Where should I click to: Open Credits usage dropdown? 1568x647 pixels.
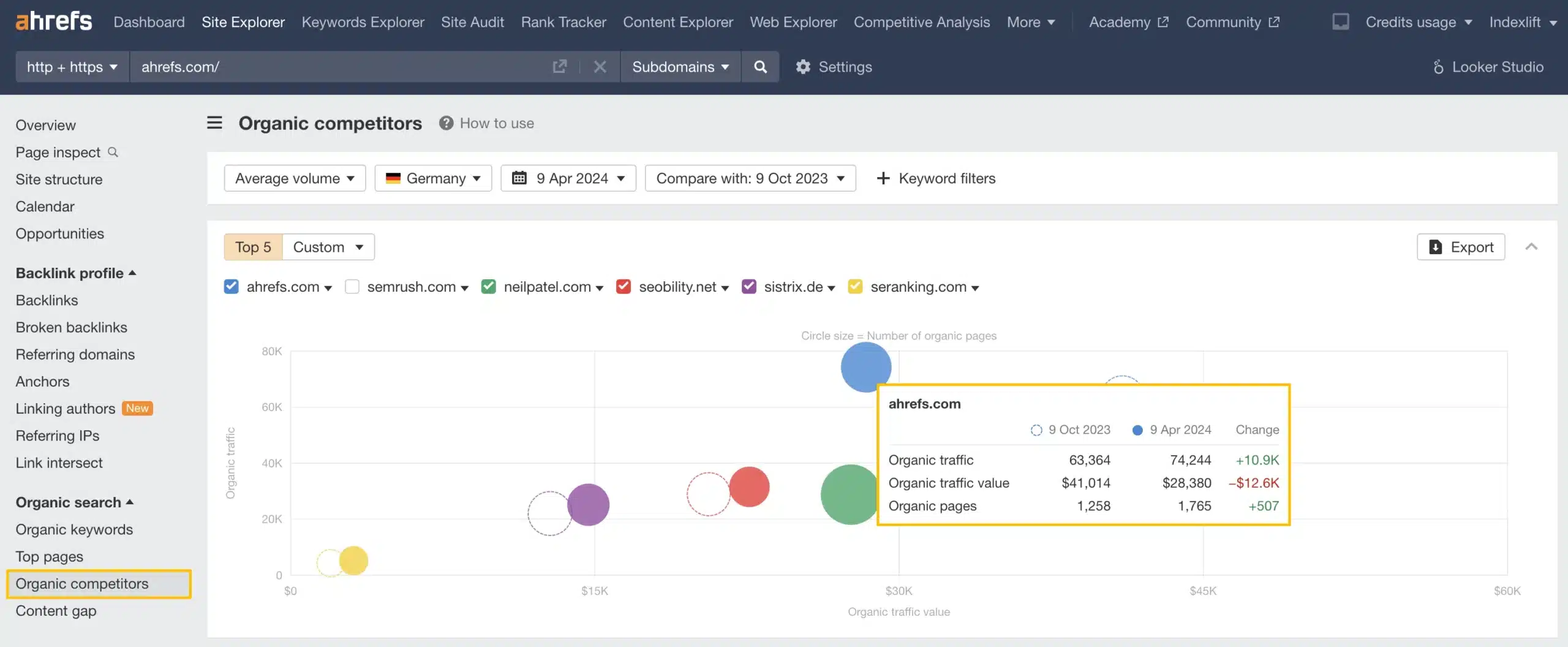tap(1419, 22)
